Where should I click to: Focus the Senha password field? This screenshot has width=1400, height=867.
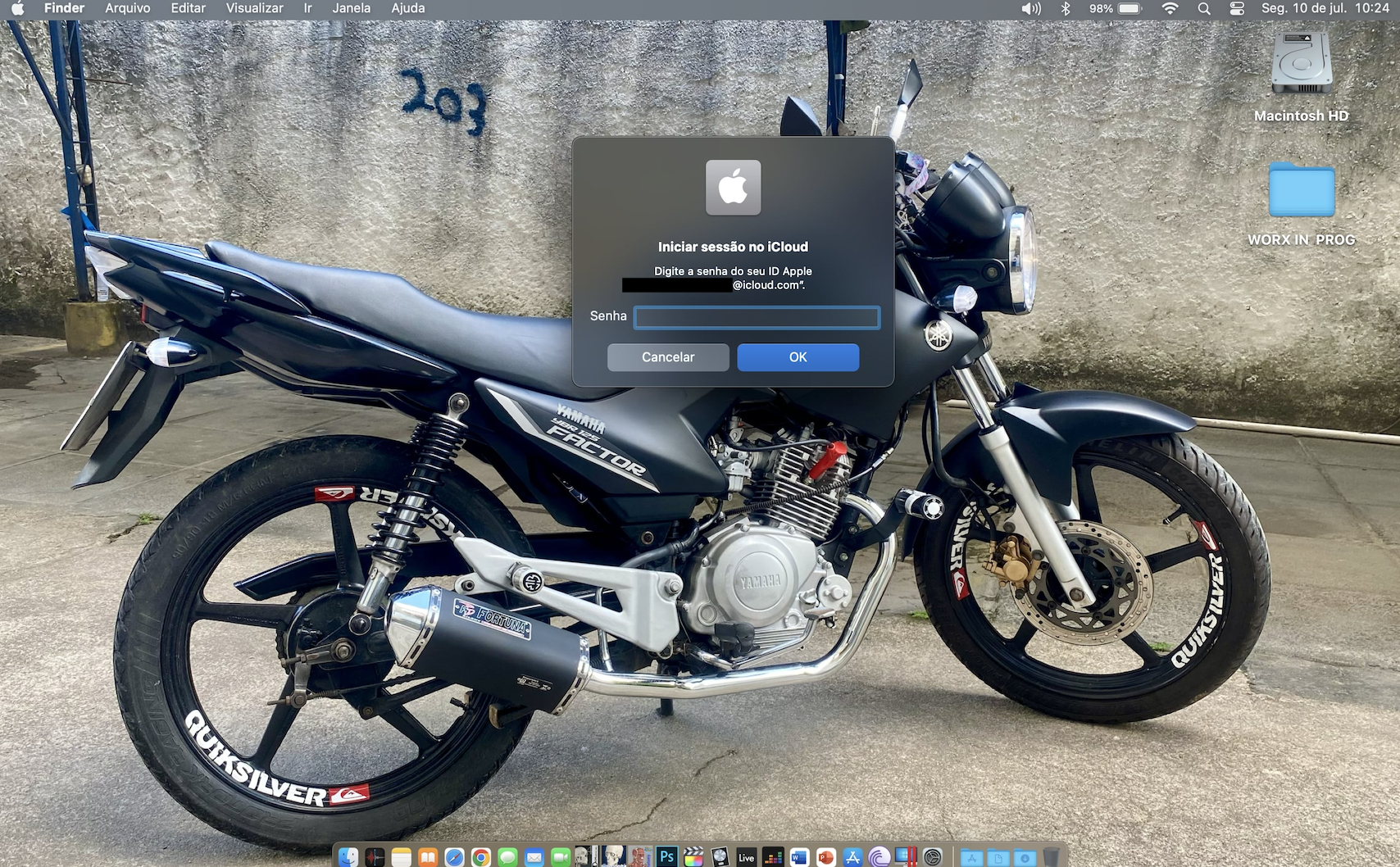pos(757,317)
